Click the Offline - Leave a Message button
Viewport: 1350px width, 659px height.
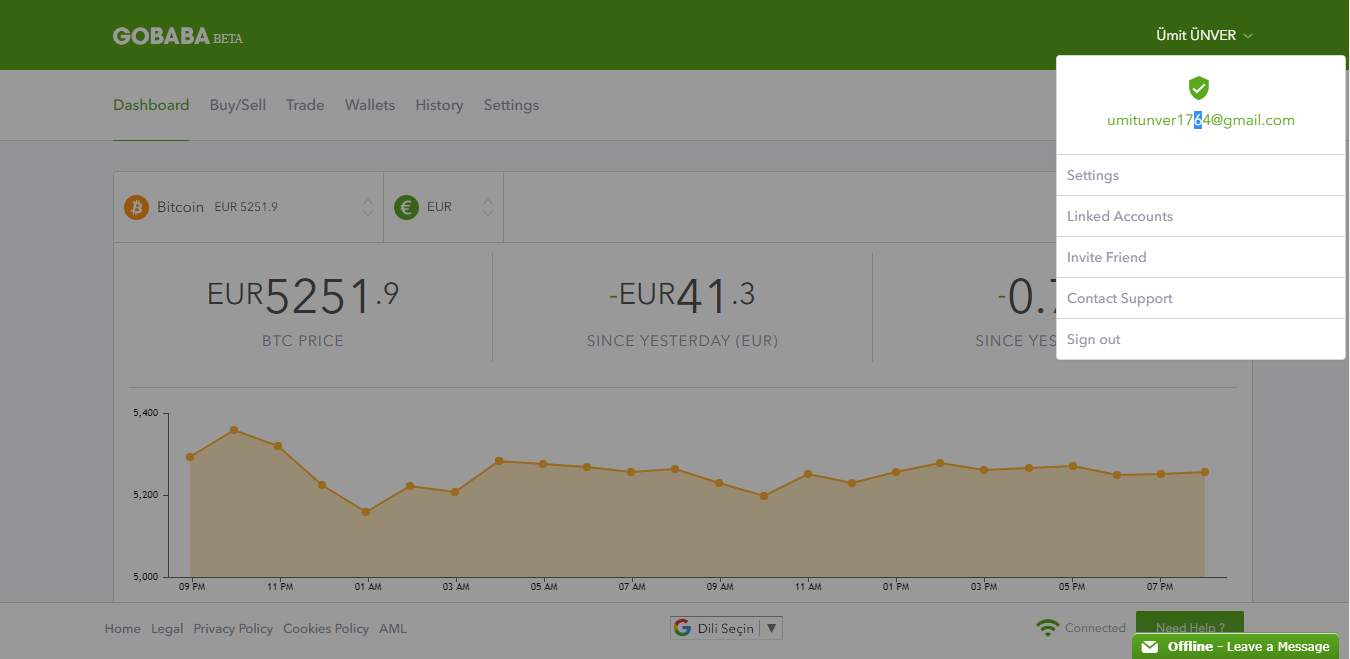pos(1236,647)
